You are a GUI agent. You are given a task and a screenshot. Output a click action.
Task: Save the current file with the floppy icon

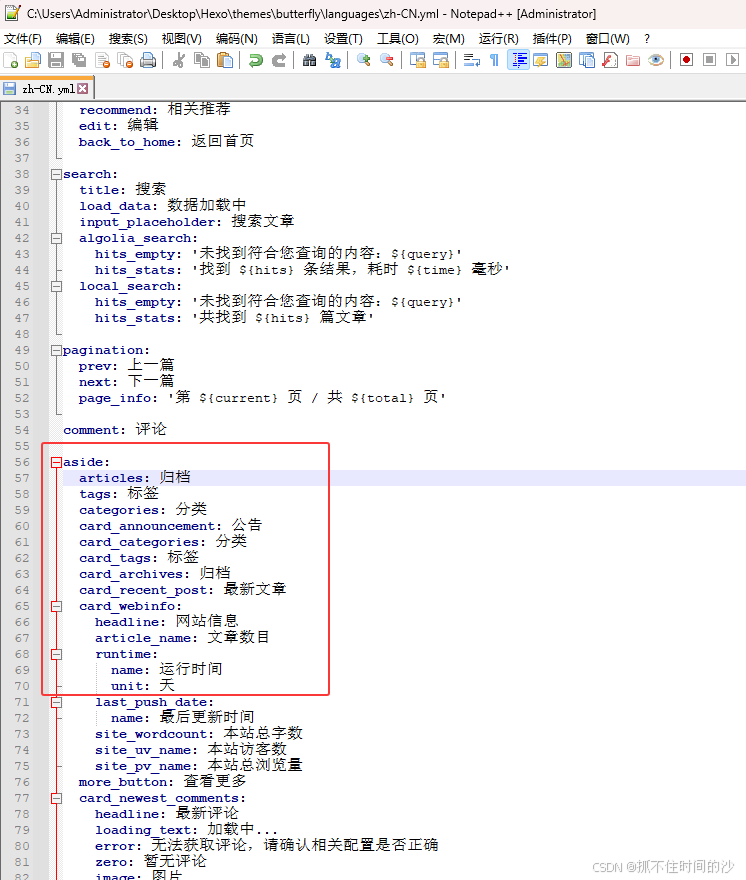[56, 60]
